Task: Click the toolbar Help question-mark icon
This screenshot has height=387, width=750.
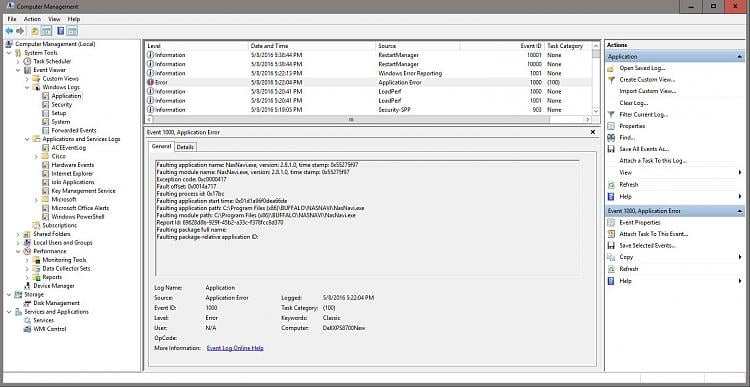Action: tap(61, 31)
